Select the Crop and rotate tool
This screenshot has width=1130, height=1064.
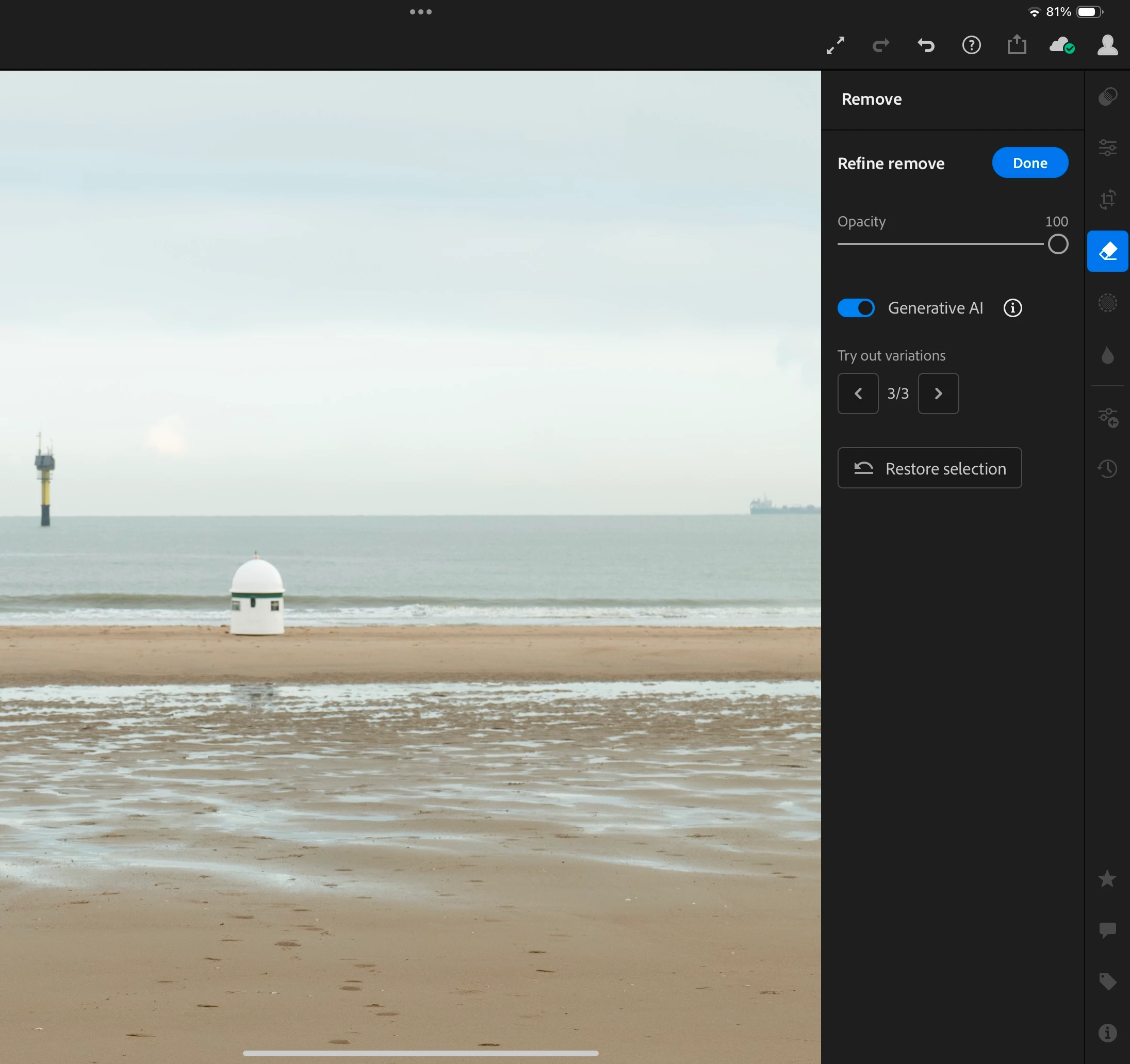click(x=1107, y=200)
